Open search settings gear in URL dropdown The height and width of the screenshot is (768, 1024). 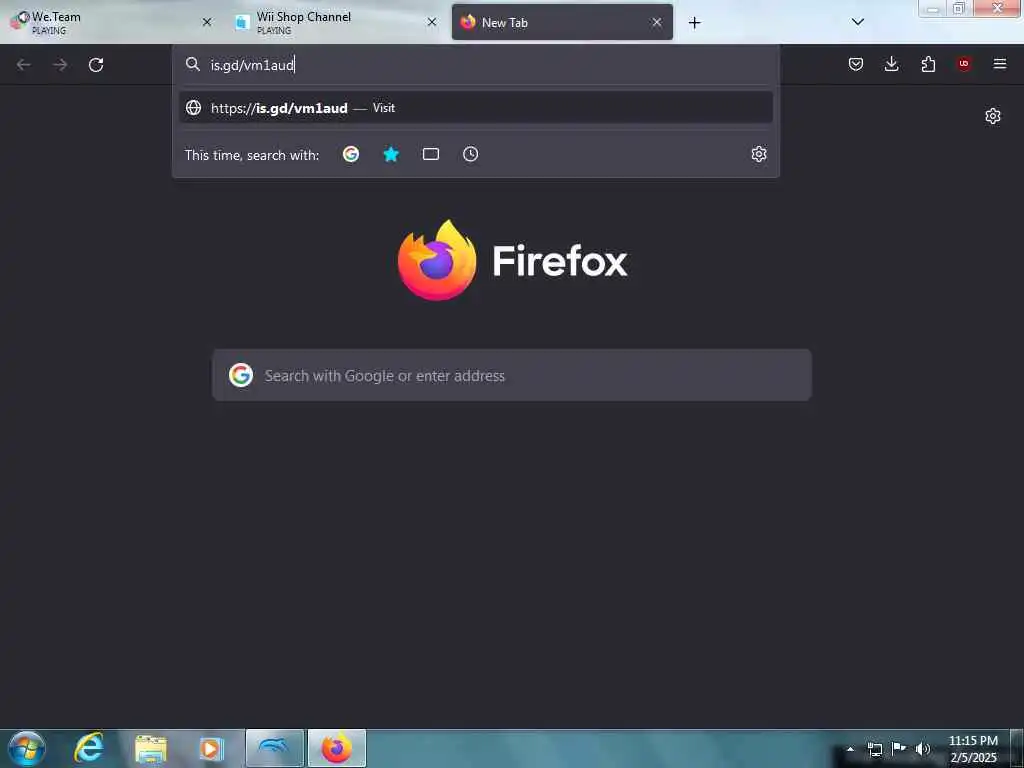click(x=759, y=154)
